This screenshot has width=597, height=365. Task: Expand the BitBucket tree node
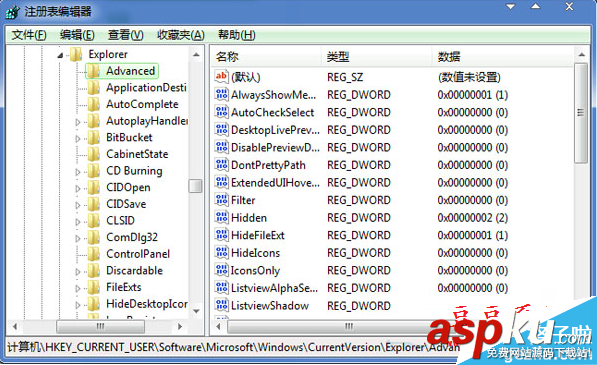78,139
